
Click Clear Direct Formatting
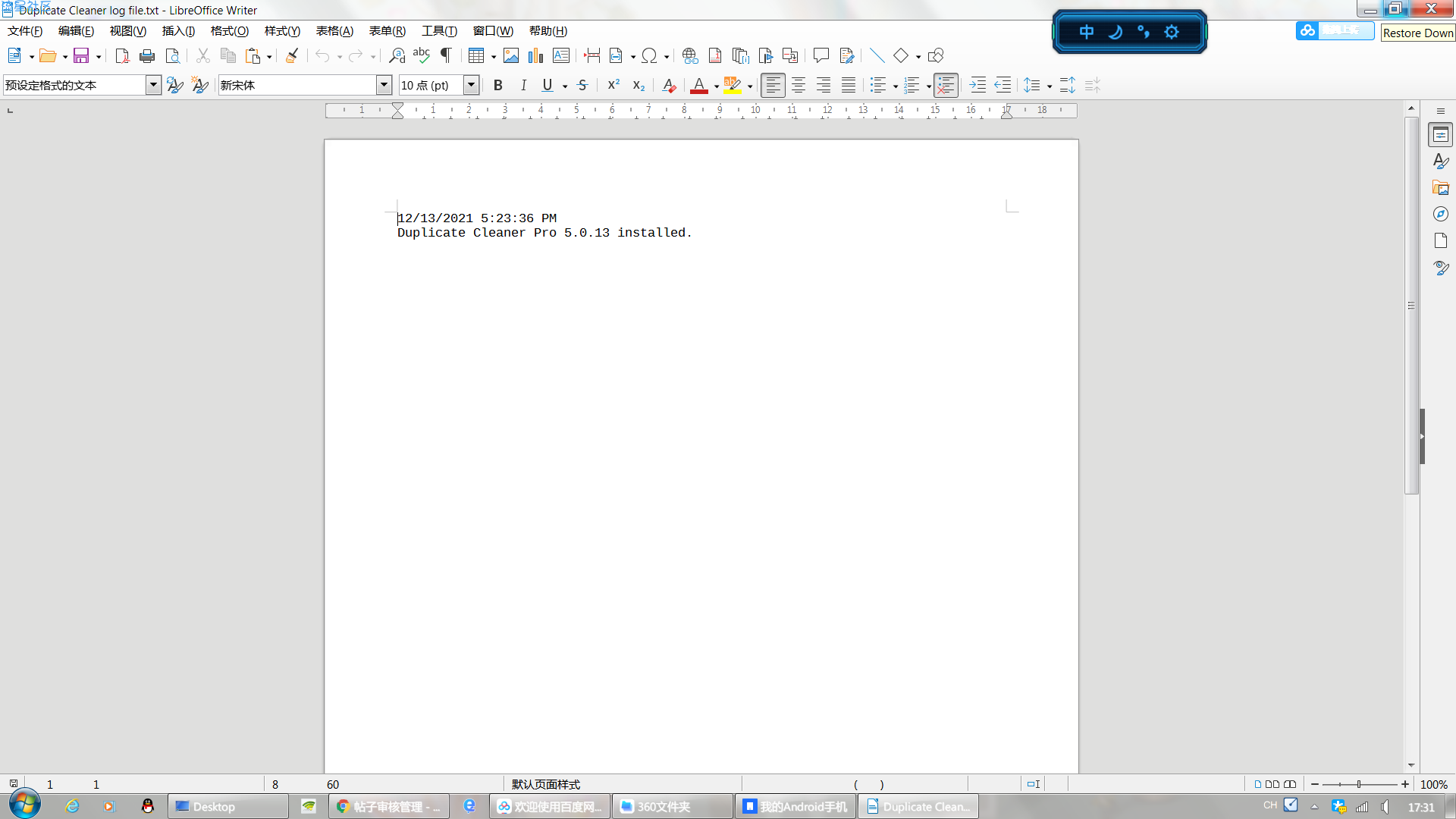click(669, 85)
